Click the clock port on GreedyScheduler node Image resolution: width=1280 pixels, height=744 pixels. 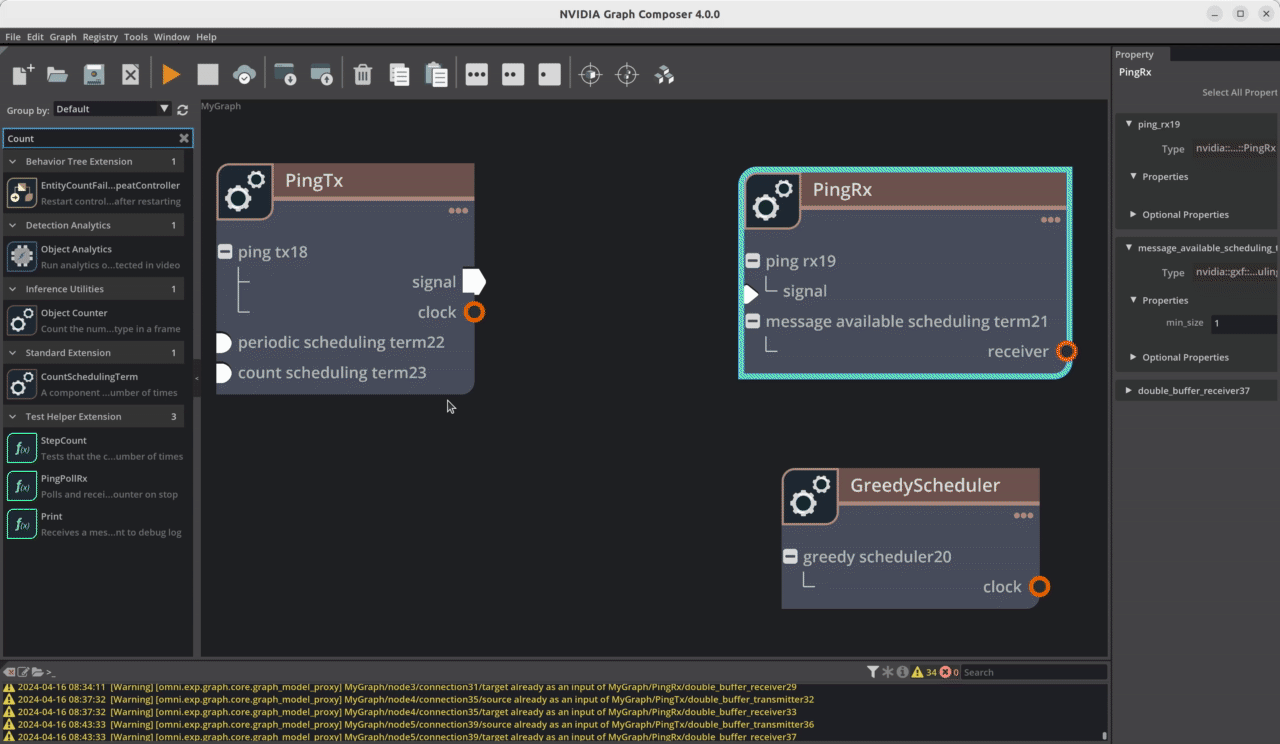[1040, 587]
